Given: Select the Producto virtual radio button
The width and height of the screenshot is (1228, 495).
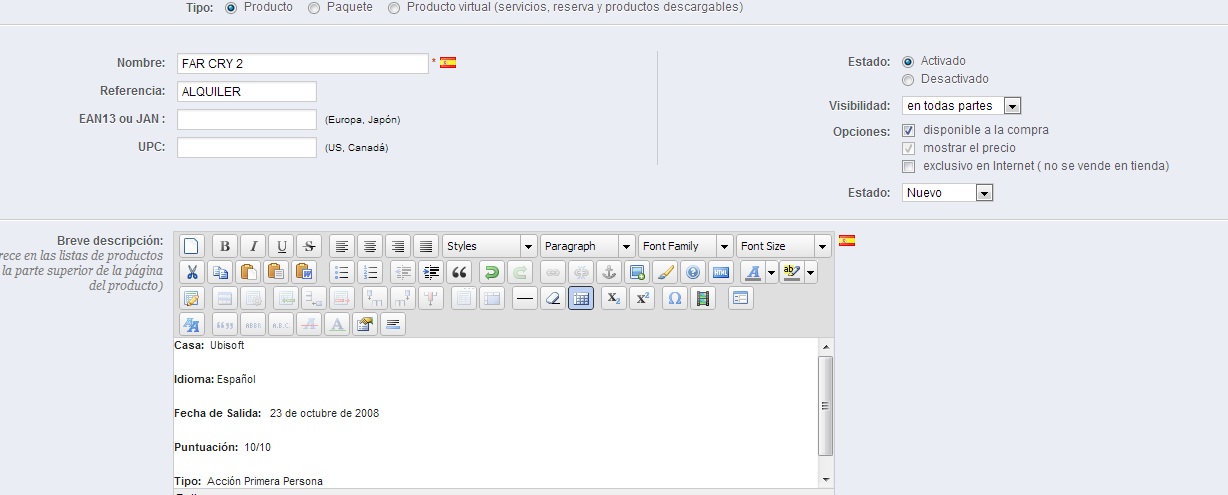Looking at the screenshot, I should coord(394,8).
